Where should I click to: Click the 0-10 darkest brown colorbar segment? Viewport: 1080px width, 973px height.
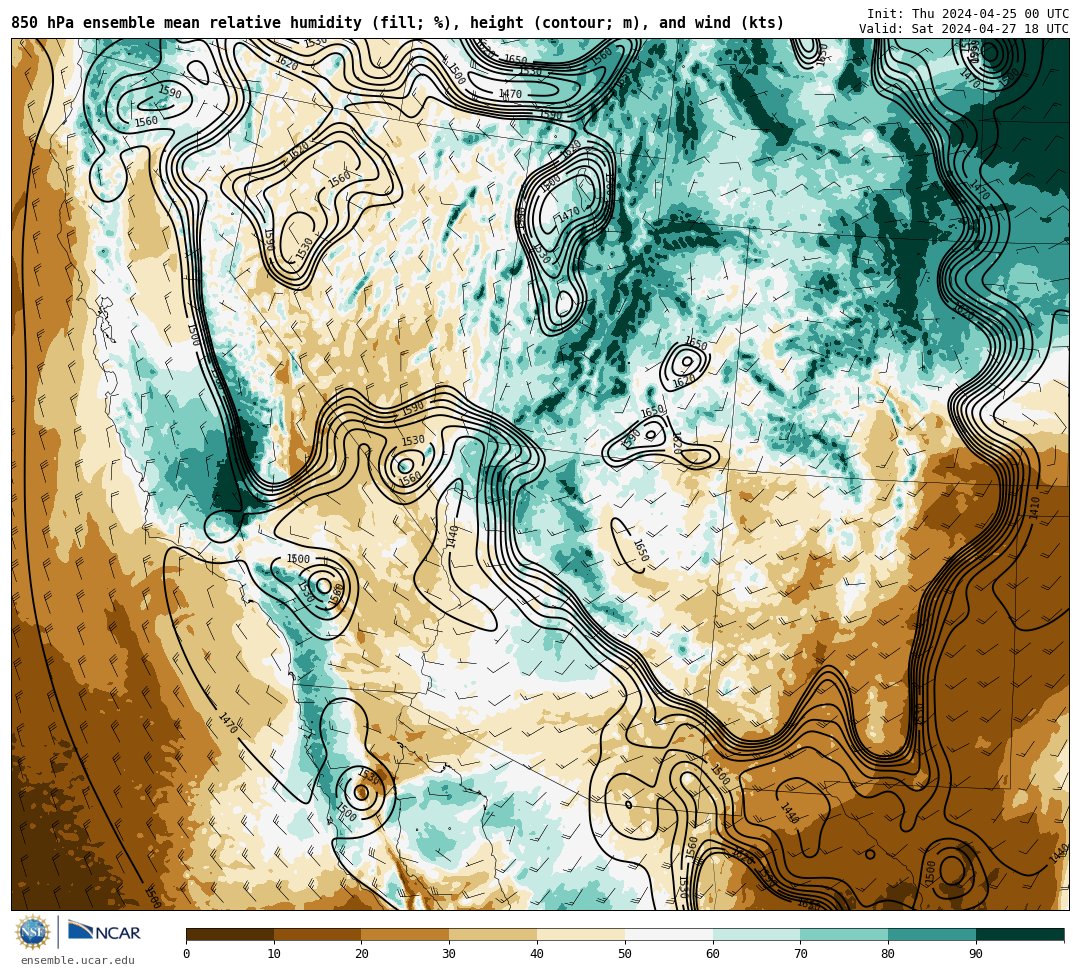click(230, 934)
